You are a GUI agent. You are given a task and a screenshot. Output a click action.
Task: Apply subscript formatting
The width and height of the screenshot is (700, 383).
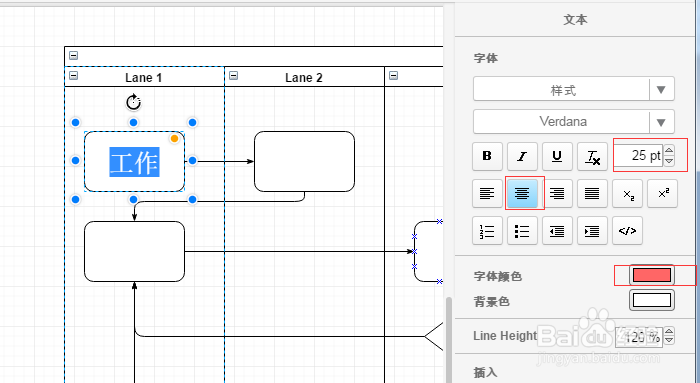click(x=628, y=193)
